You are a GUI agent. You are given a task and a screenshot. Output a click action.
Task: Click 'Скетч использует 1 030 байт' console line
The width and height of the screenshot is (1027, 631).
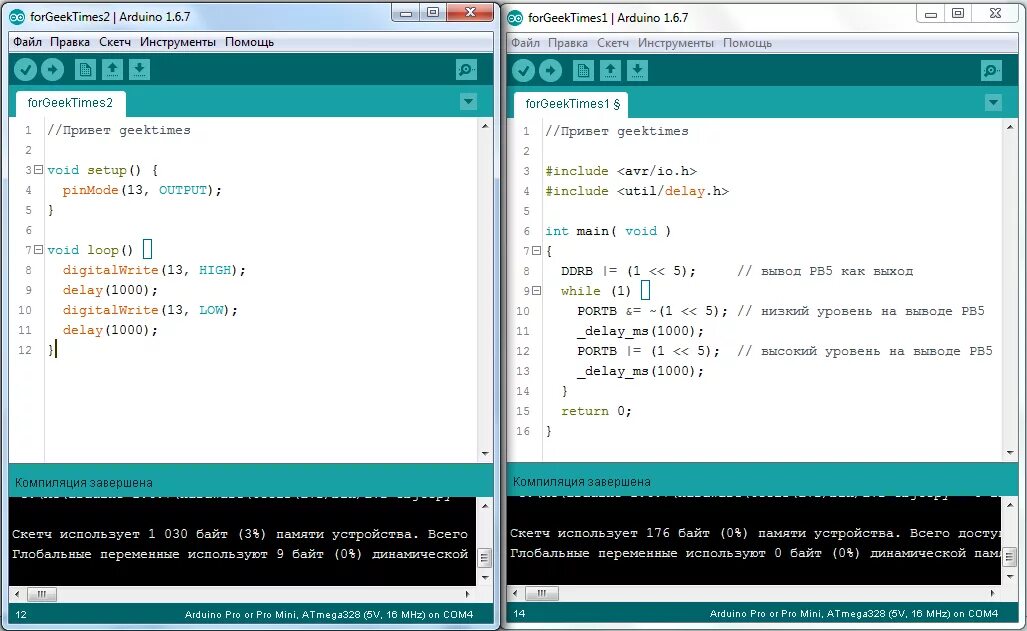click(240, 534)
